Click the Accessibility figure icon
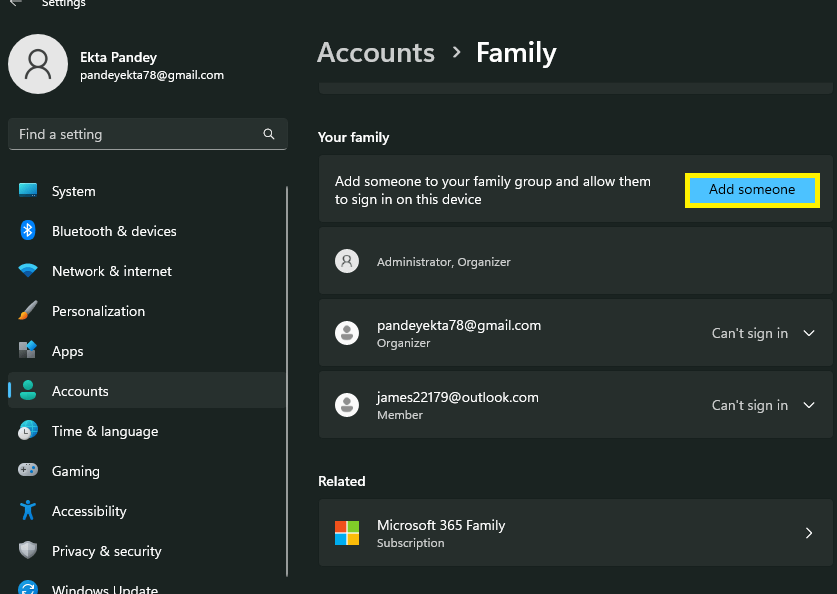 click(x=28, y=511)
